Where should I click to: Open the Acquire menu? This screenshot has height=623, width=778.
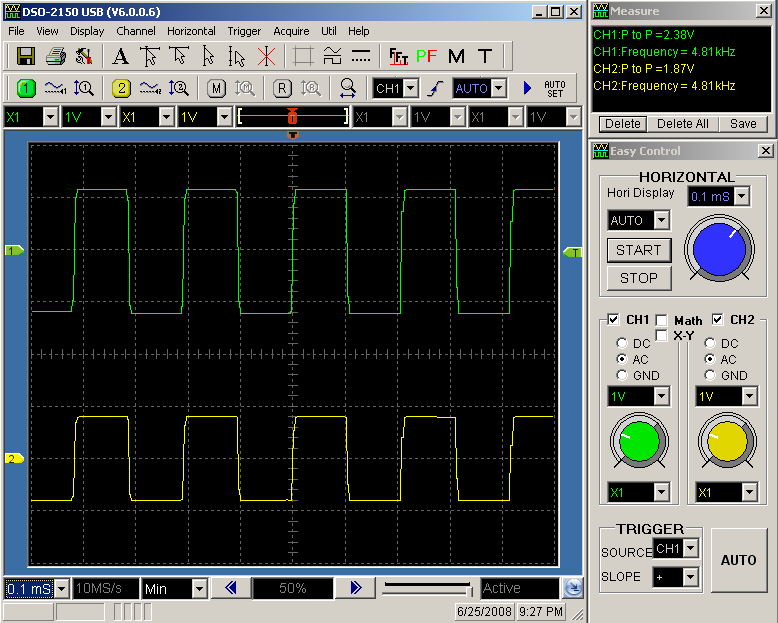coord(290,31)
